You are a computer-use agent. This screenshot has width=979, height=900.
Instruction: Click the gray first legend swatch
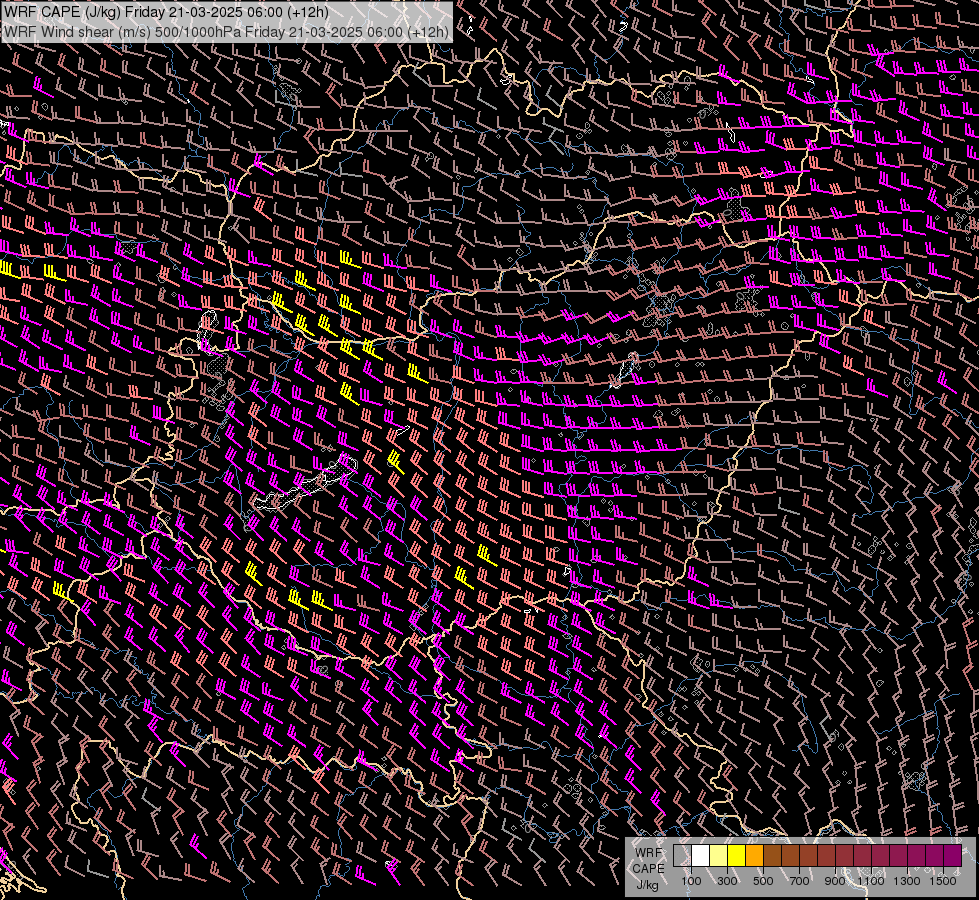[x=682, y=855]
